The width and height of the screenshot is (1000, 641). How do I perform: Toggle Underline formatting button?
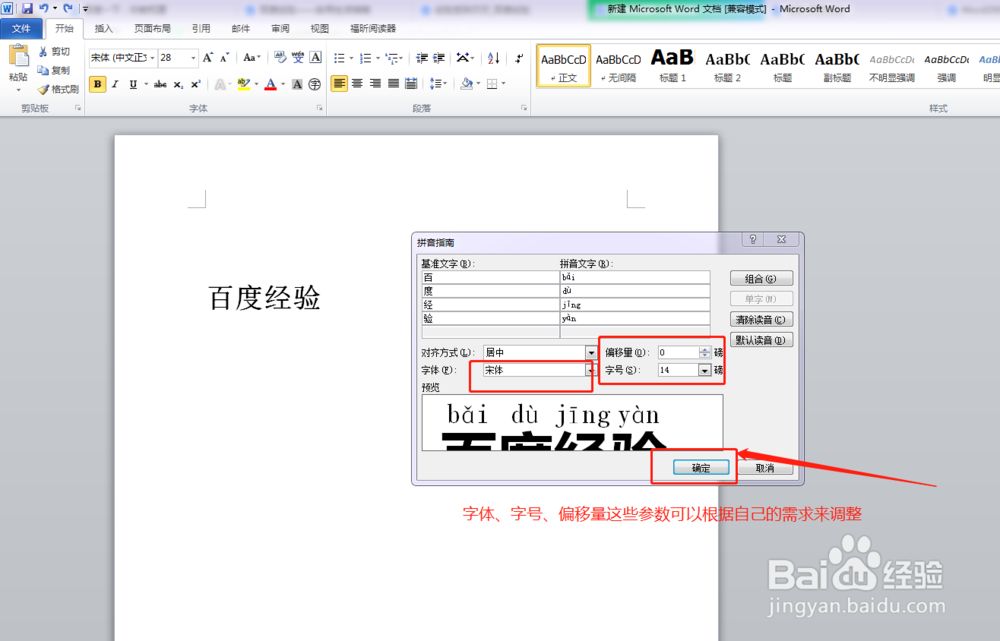tap(133, 84)
